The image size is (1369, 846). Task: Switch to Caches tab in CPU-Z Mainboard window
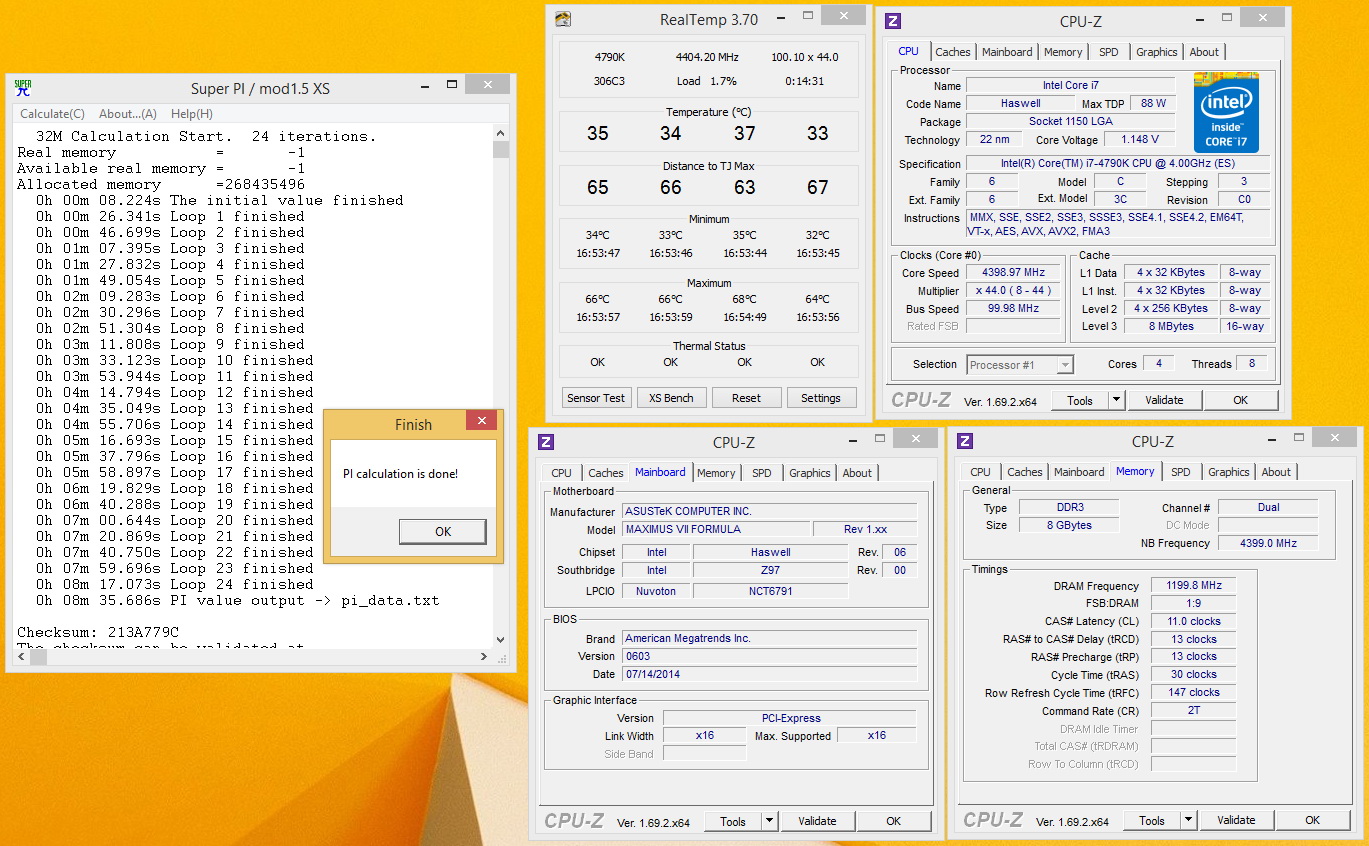coord(605,473)
